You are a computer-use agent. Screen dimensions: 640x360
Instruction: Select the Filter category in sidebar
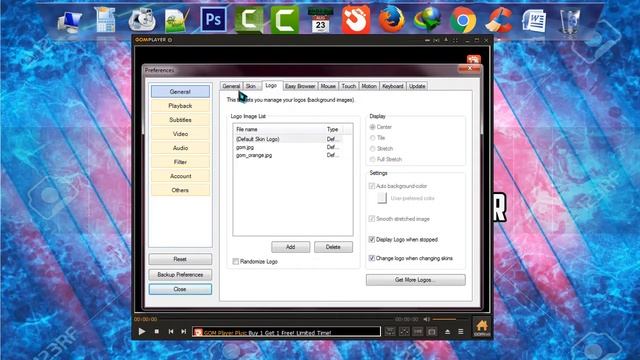tap(180, 162)
